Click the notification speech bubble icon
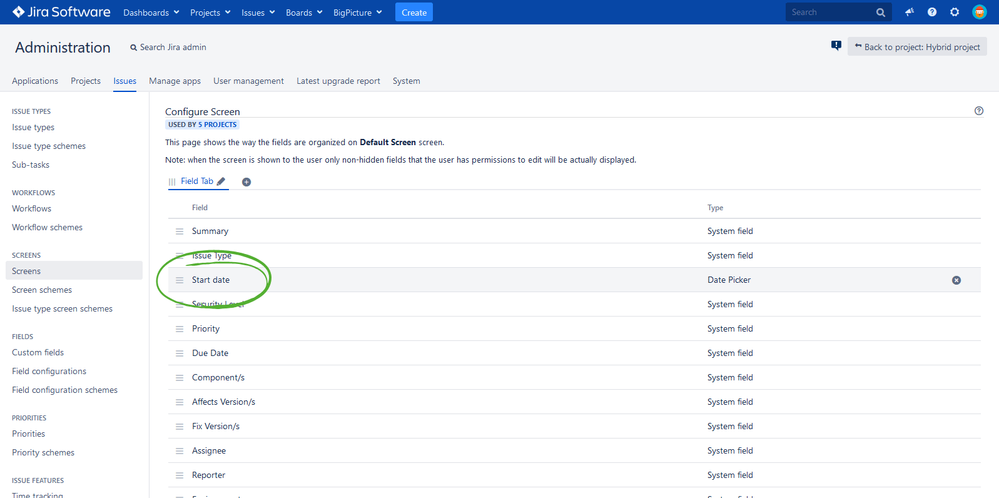 pyautogui.click(x=836, y=46)
